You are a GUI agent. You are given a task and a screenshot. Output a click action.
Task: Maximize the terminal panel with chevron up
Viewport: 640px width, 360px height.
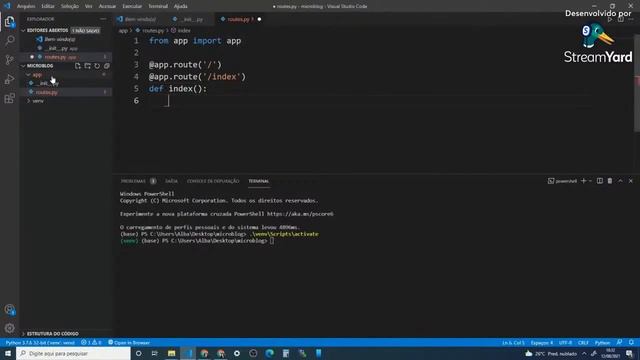[620, 181]
